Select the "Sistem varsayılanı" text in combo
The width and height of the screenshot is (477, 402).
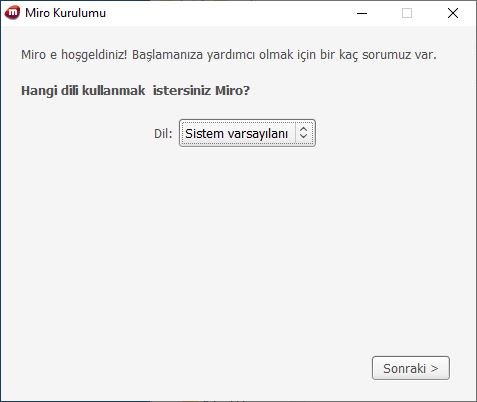(x=236, y=134)
